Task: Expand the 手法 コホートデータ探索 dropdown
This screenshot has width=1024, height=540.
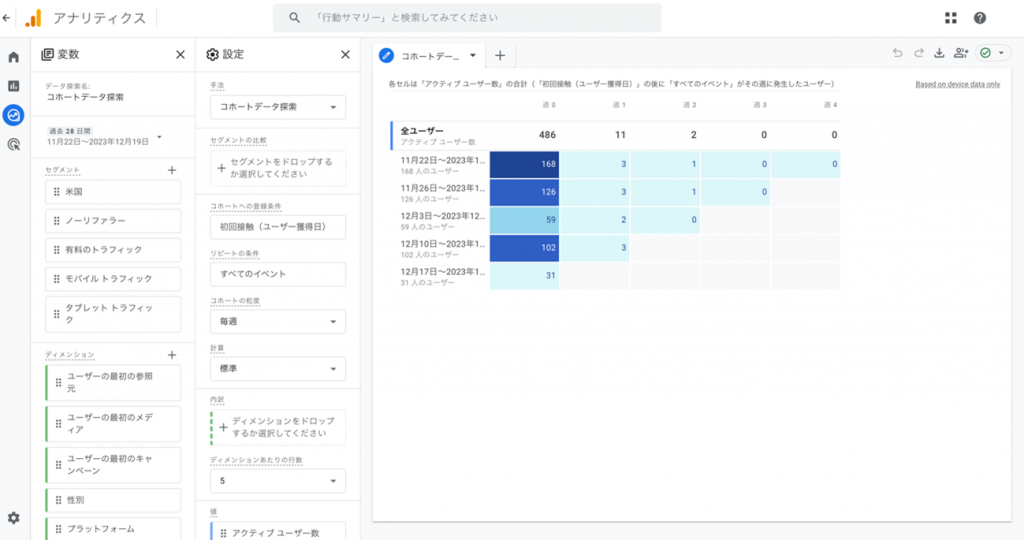Action: 278,106
